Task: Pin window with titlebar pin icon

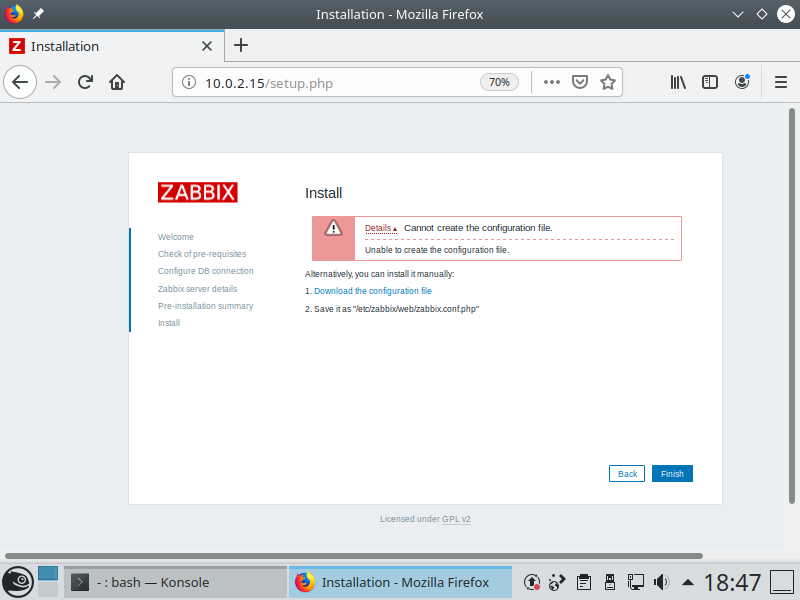Action: tap(38, 14)
